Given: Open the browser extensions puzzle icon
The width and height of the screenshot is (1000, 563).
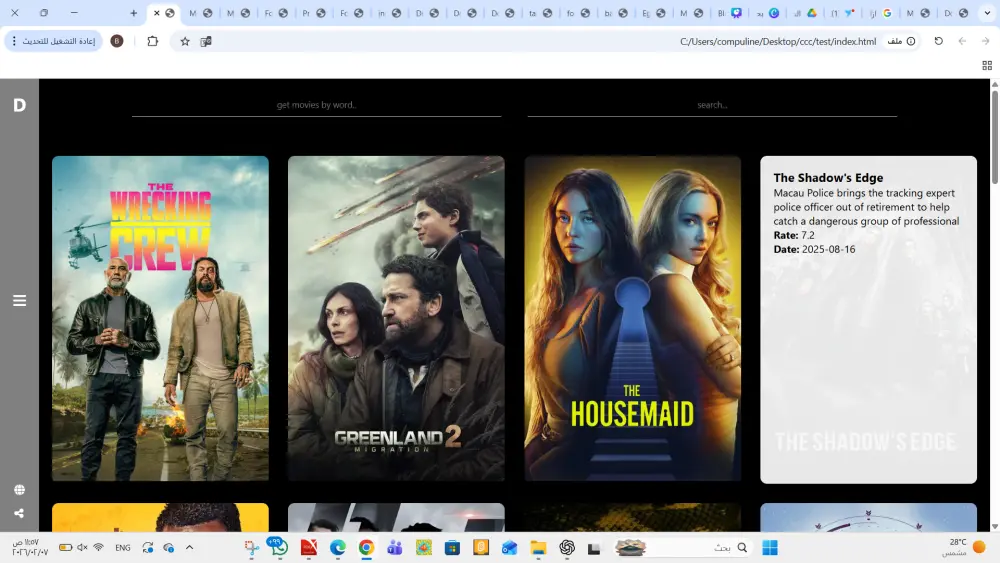Looking at the screenshot, I should 152,41.
